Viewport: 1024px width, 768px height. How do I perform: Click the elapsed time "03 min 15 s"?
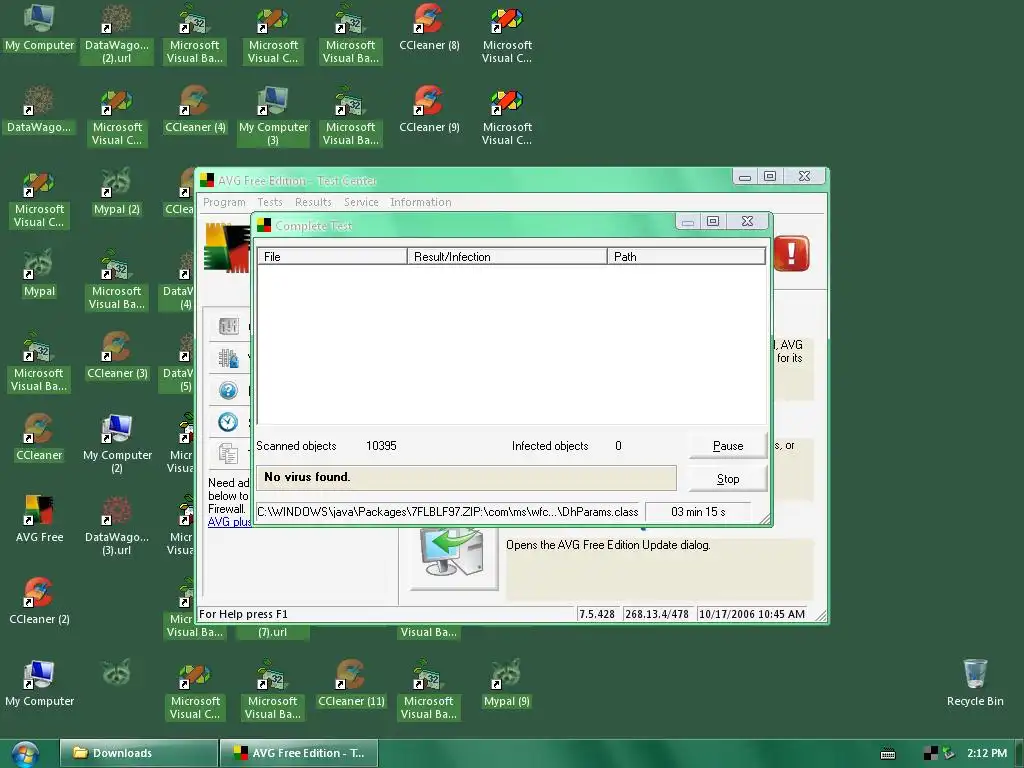(x=698, y=511)
